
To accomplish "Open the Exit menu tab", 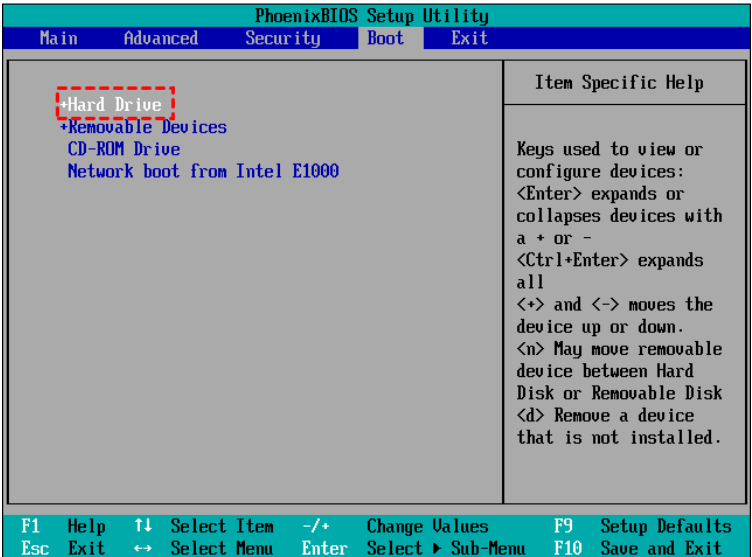I will (469, 38).
